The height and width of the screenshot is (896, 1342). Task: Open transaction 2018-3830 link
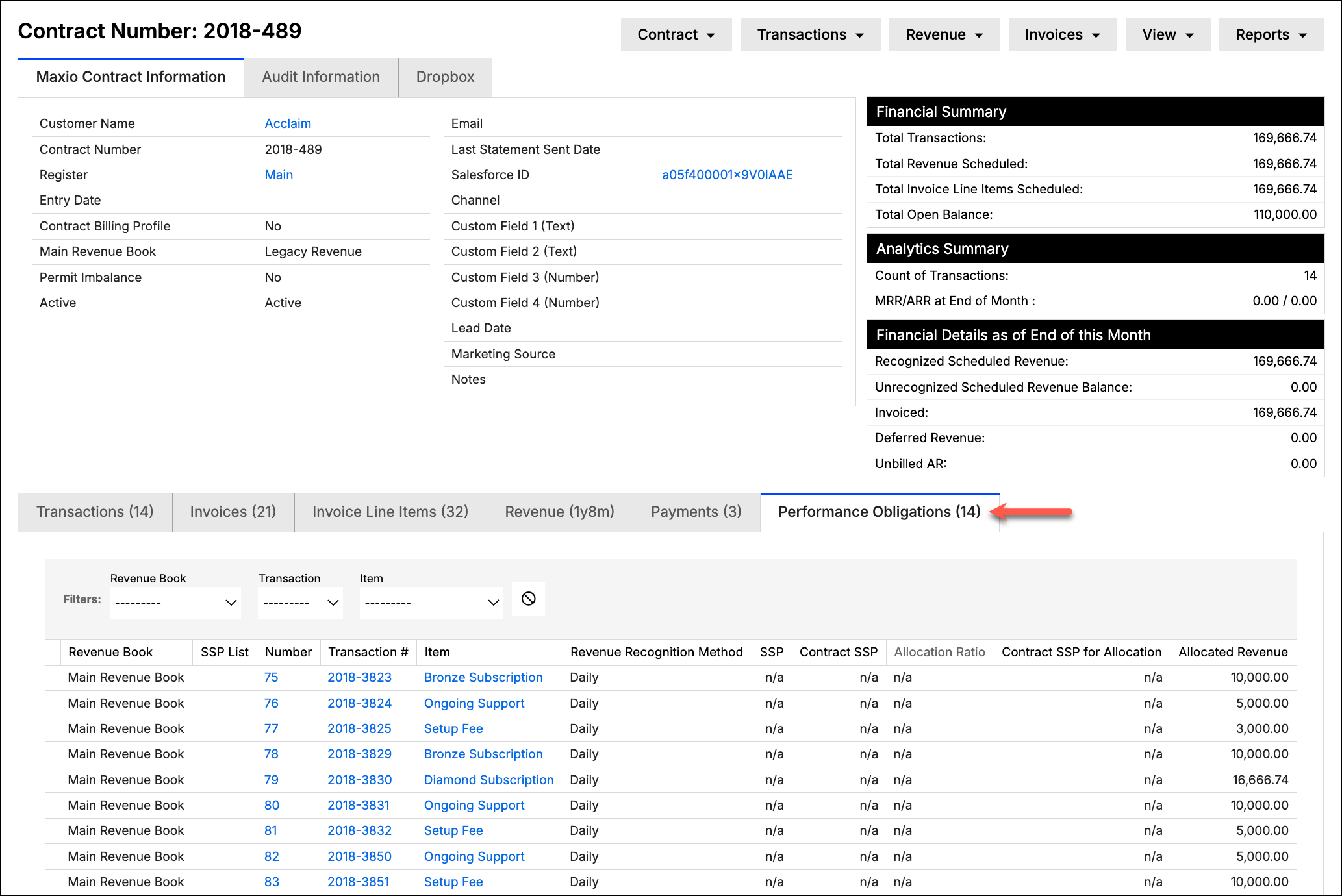tap(359, 780)
